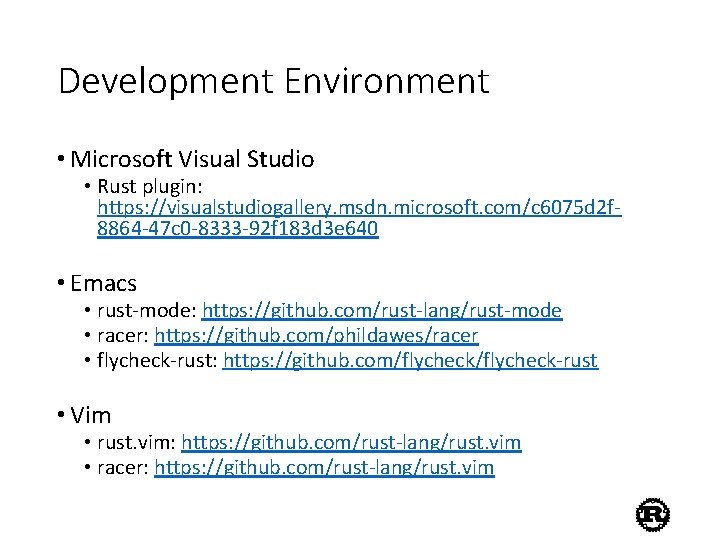Click the 'rust-mode:' label
Viewport: 720px width, 540px height.
coord(147,311)
